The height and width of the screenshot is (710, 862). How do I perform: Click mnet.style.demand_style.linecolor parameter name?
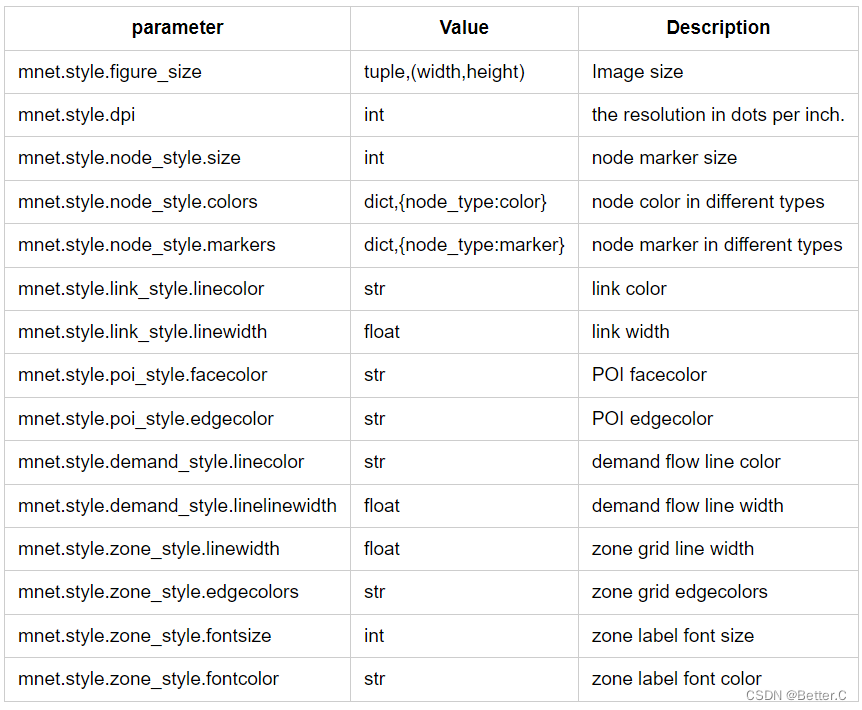pyautogui.click(x=161, y=462)
